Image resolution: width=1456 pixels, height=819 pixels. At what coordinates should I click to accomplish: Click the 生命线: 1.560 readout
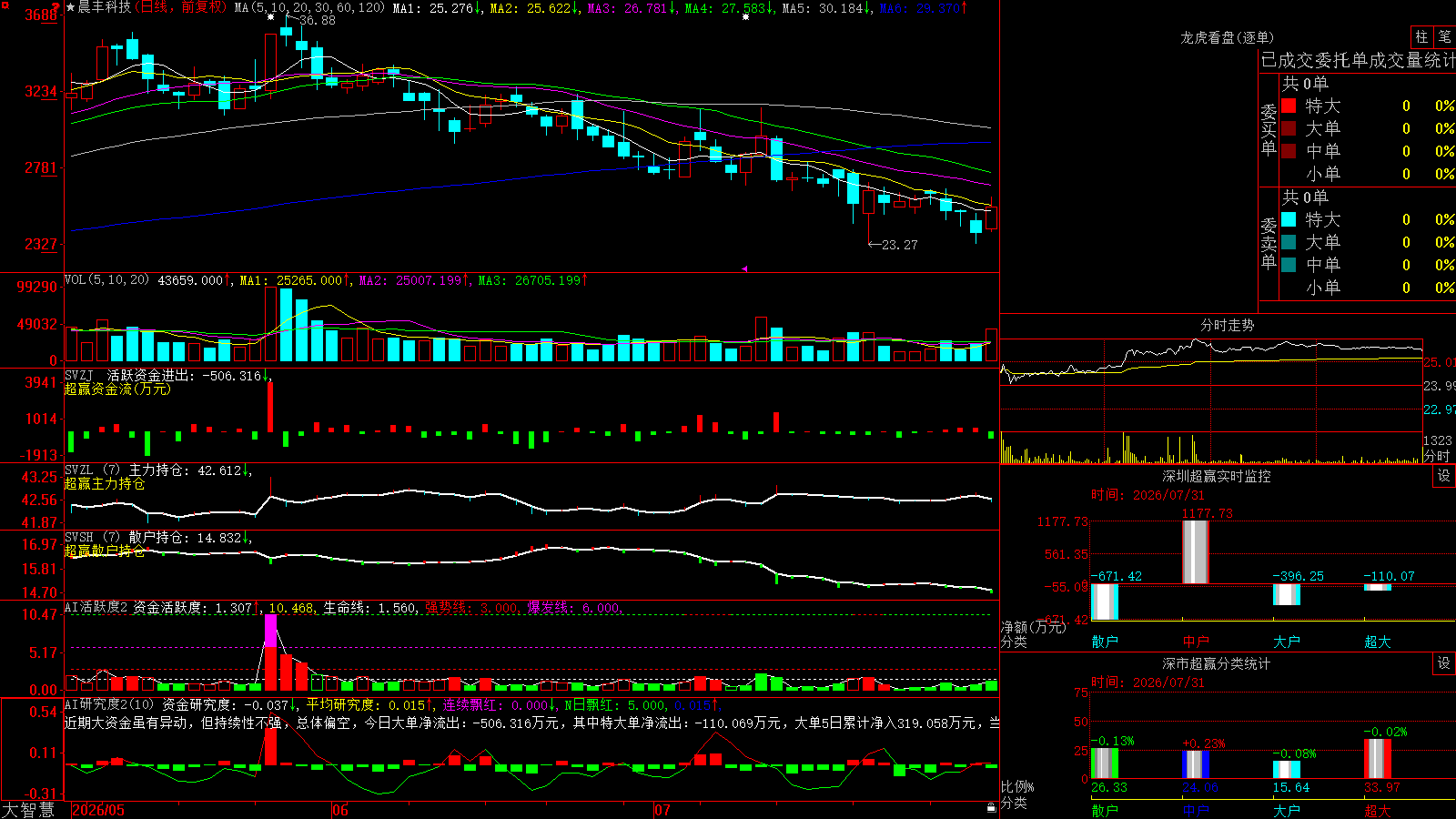coord(370,608)
